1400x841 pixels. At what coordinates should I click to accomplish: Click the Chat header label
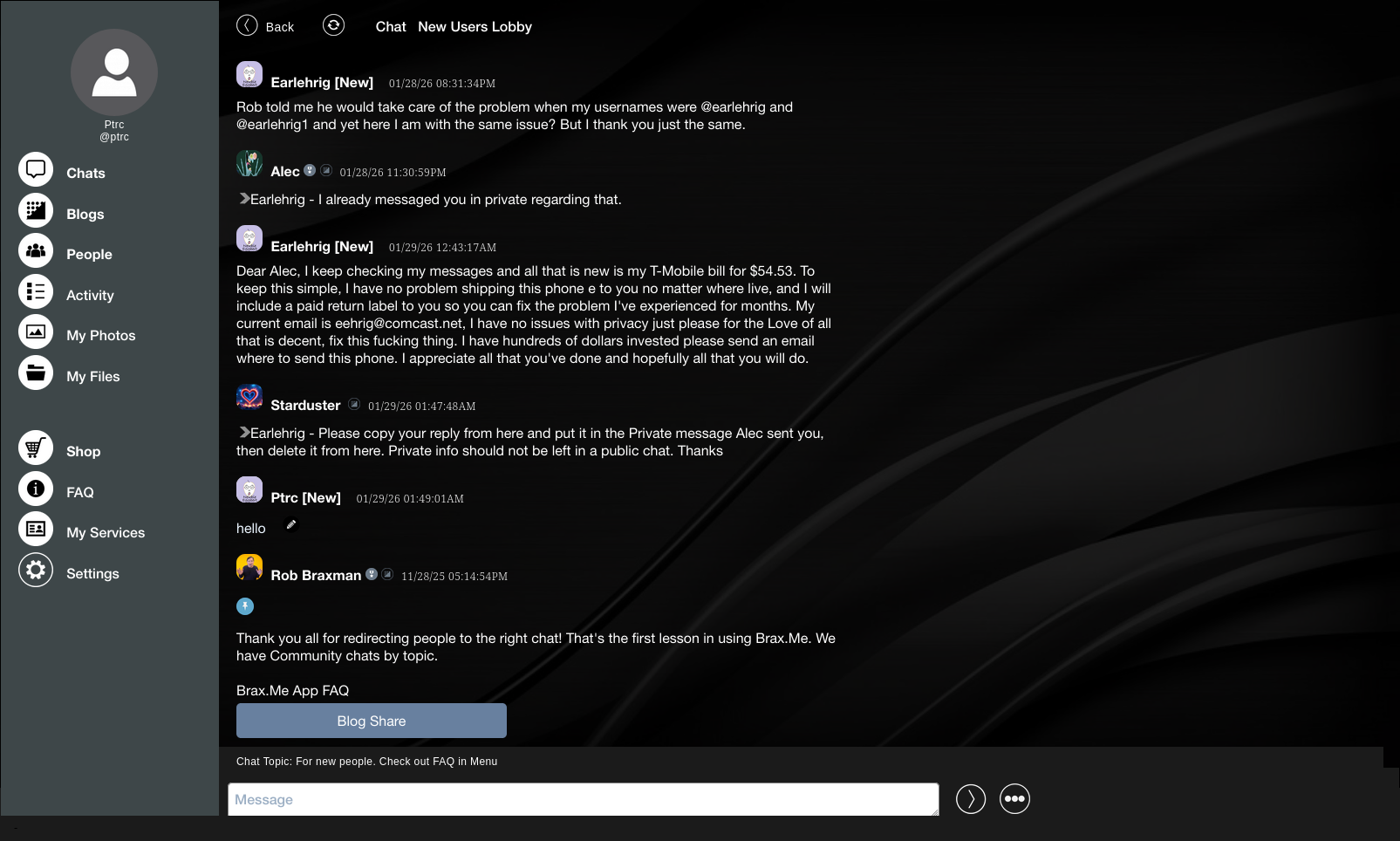(391, 26)
